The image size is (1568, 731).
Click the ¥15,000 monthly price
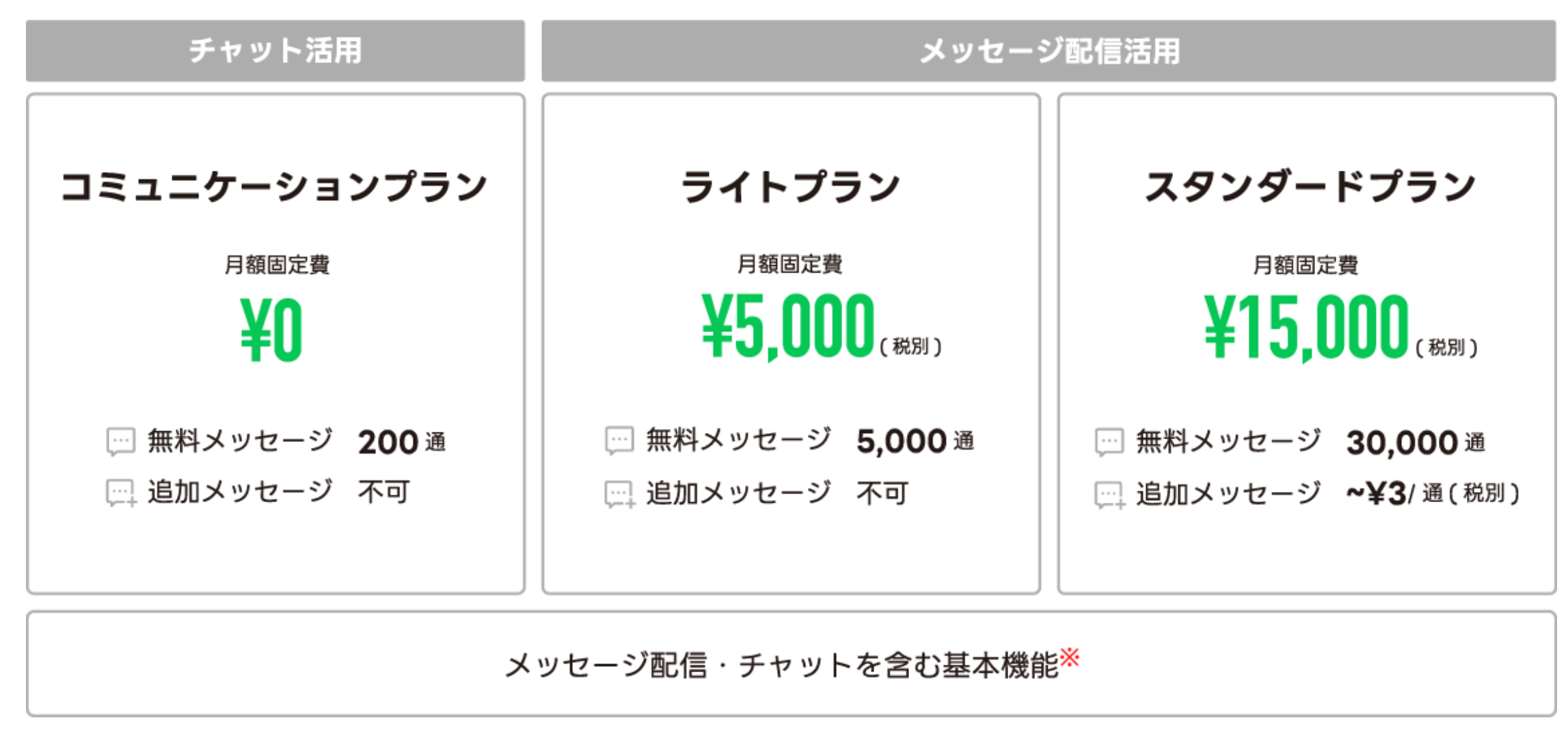(1306, 327)
